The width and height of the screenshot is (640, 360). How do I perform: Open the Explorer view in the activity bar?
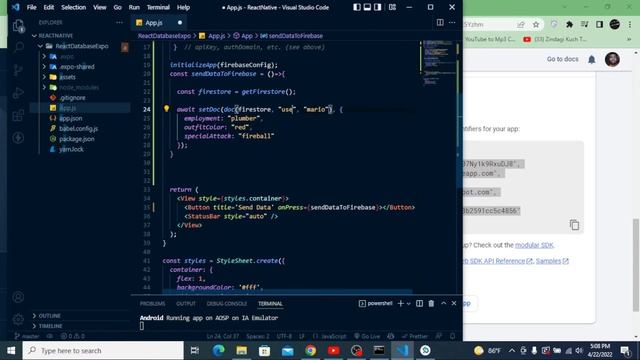click(18, 26)
